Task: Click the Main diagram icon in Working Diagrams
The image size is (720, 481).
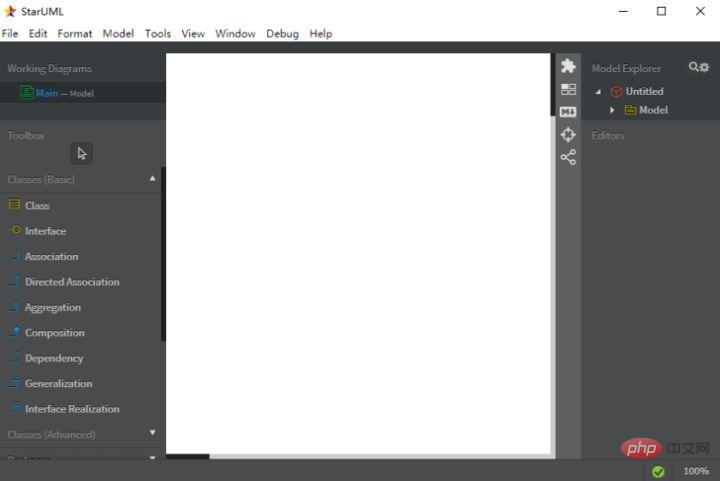Action: coord(27,93)
